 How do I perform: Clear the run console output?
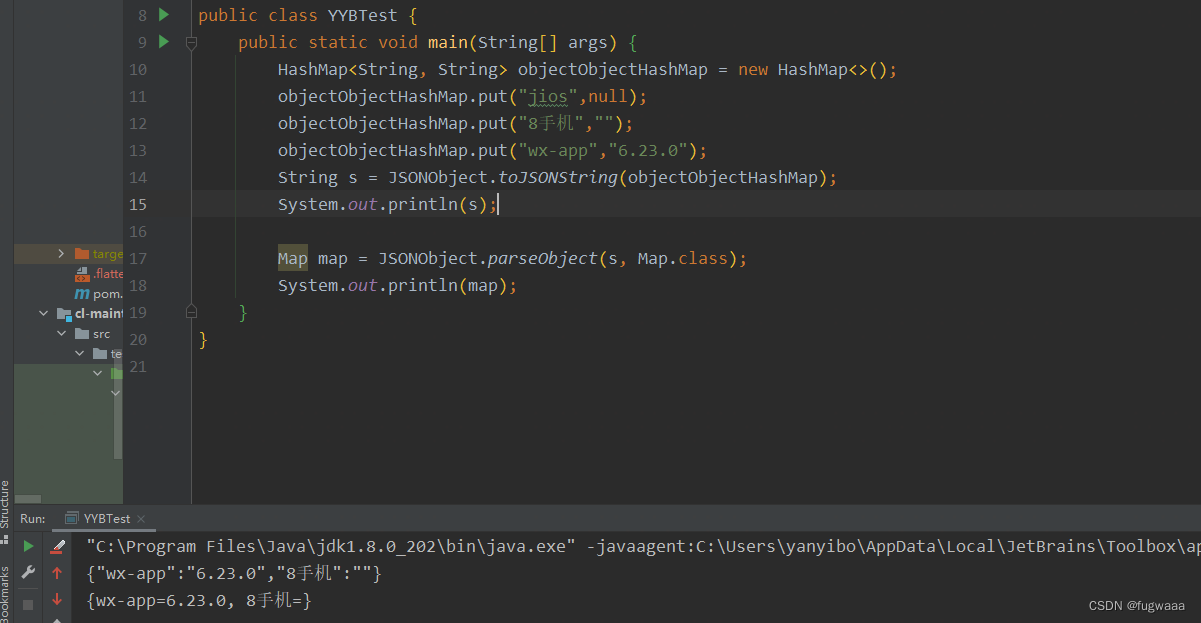pos(57,548)
